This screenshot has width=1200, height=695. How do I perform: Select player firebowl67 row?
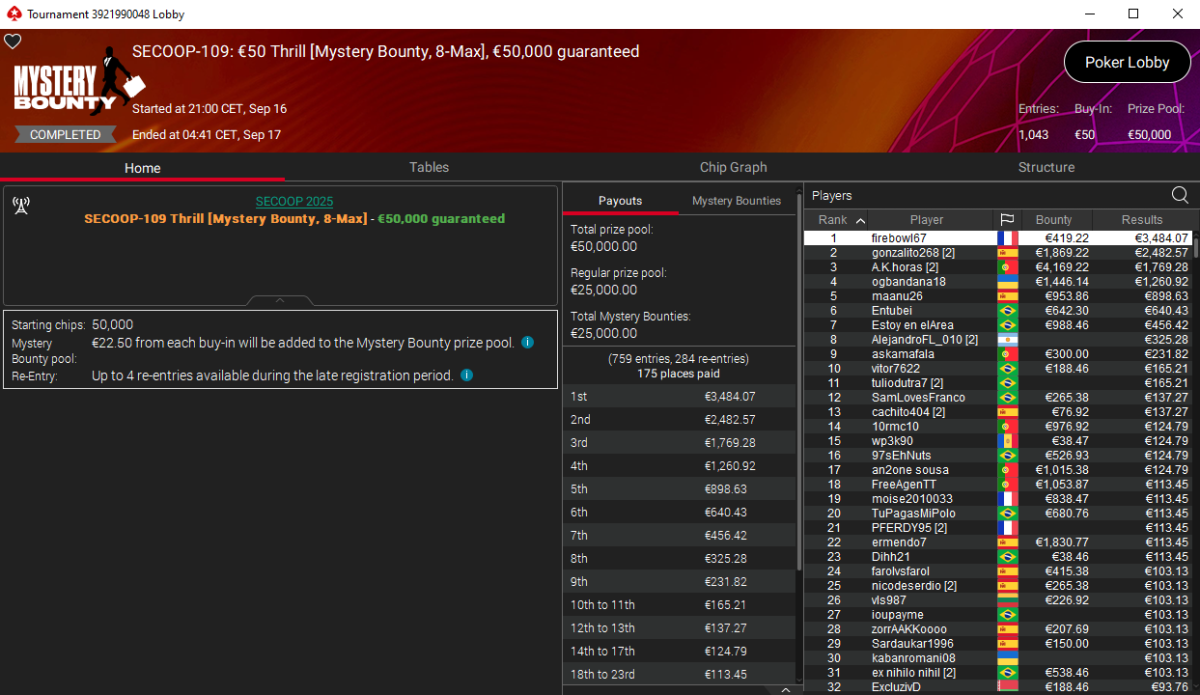[x=998, y=238]
